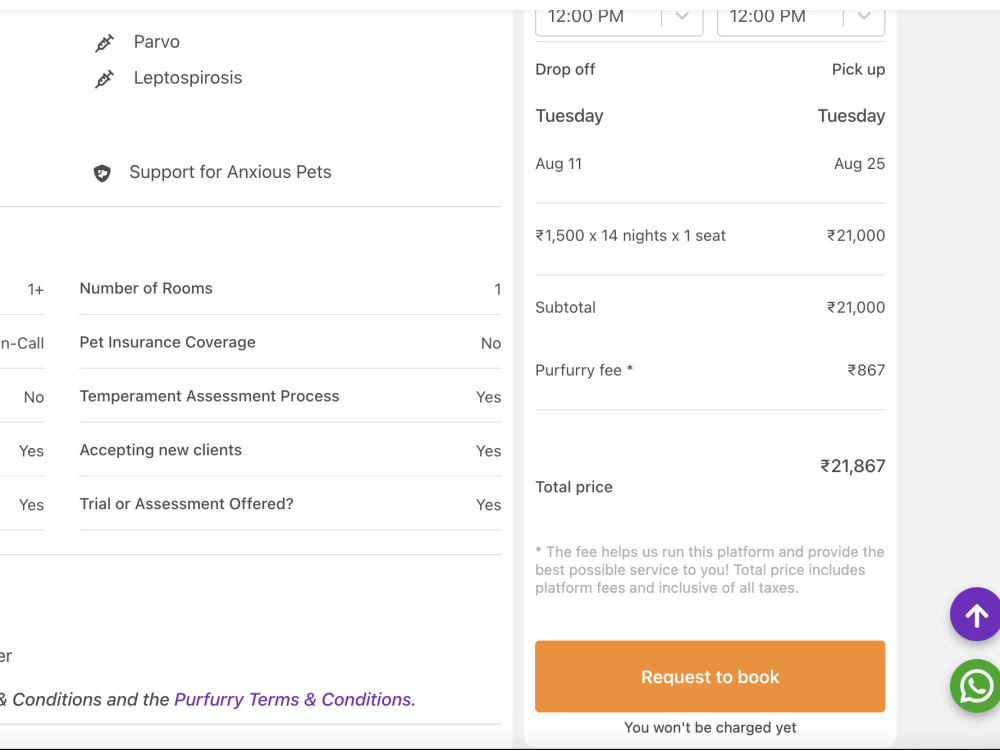Viewport: 1000px width, 750px height.
Task: Click the Request to book button
Action: (710, 676)
